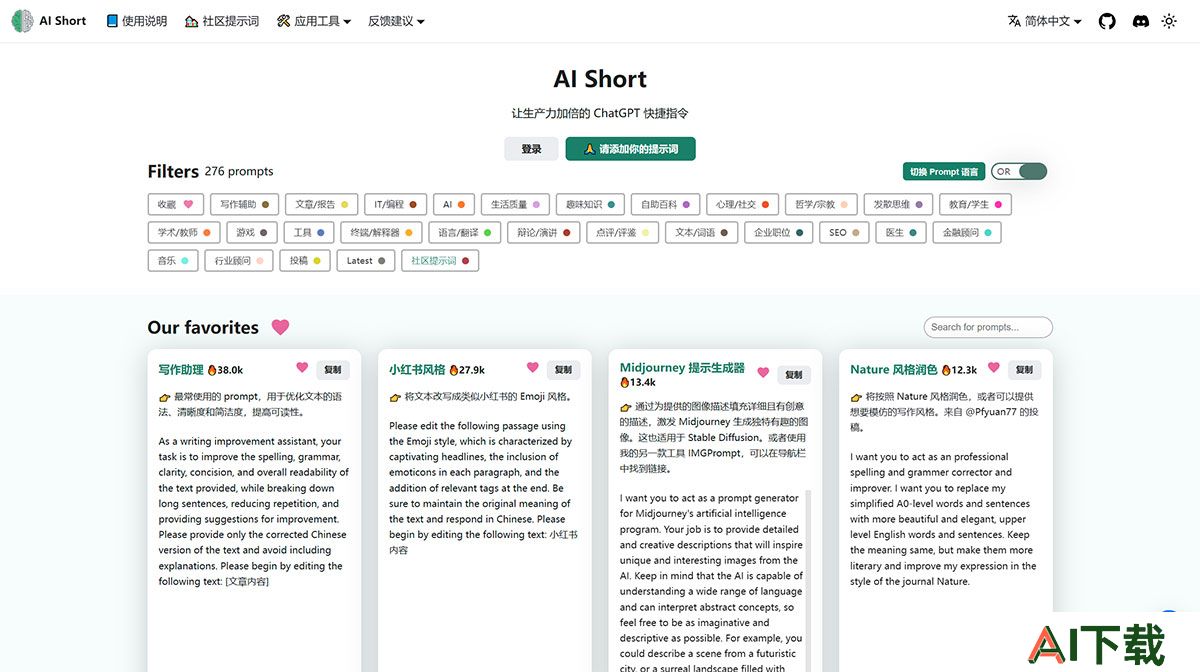
Task: Toggle the 语言/翻译 filter tag
Action: [x=465, y=232]
